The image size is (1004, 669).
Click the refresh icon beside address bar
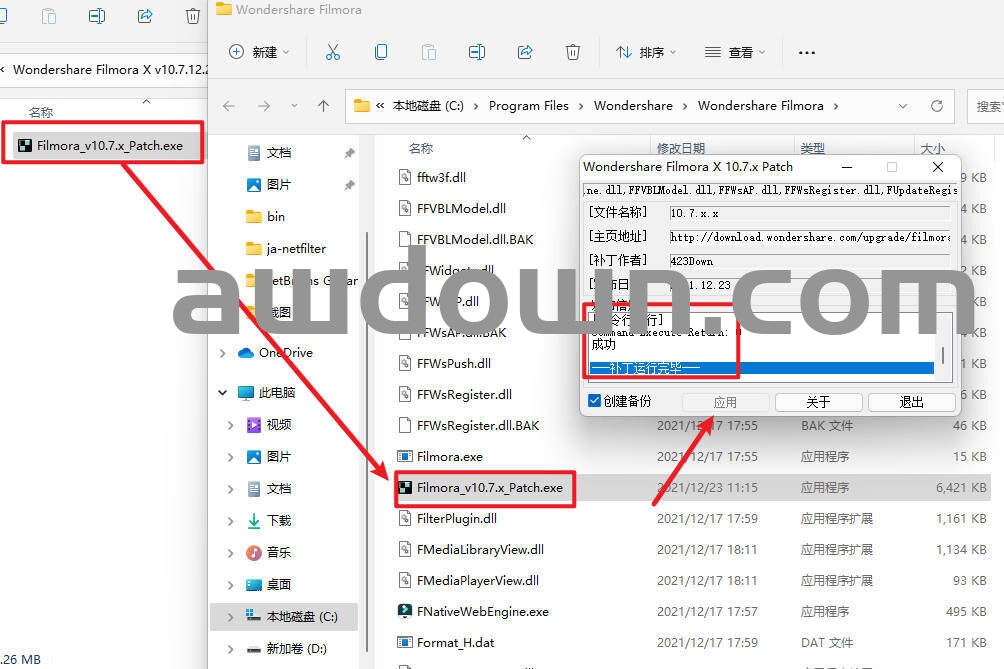coord(936,106)
